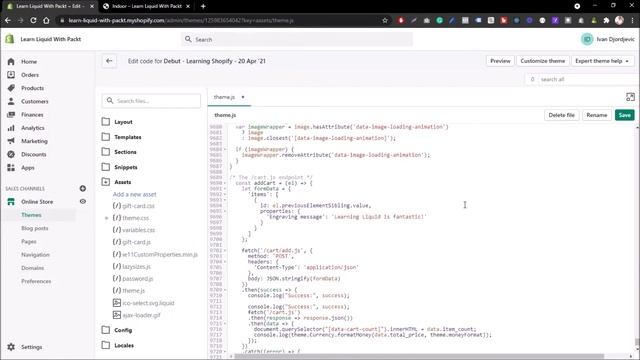
Task: Open the Analytics section
Action: [33, 128]
